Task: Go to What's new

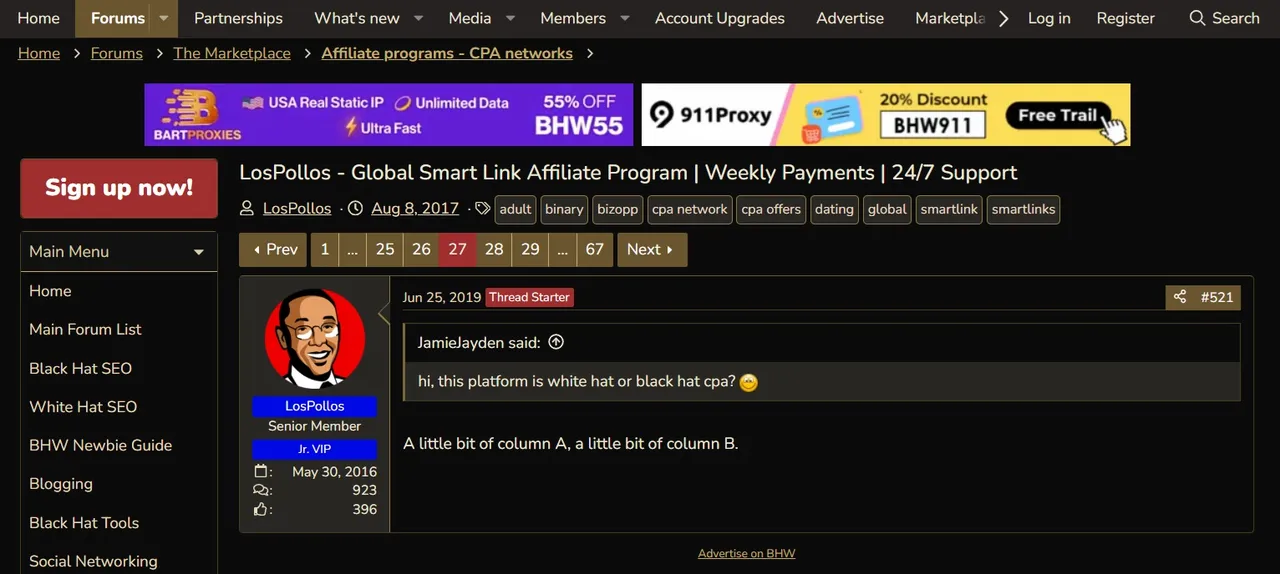Action: coord(357,18)
